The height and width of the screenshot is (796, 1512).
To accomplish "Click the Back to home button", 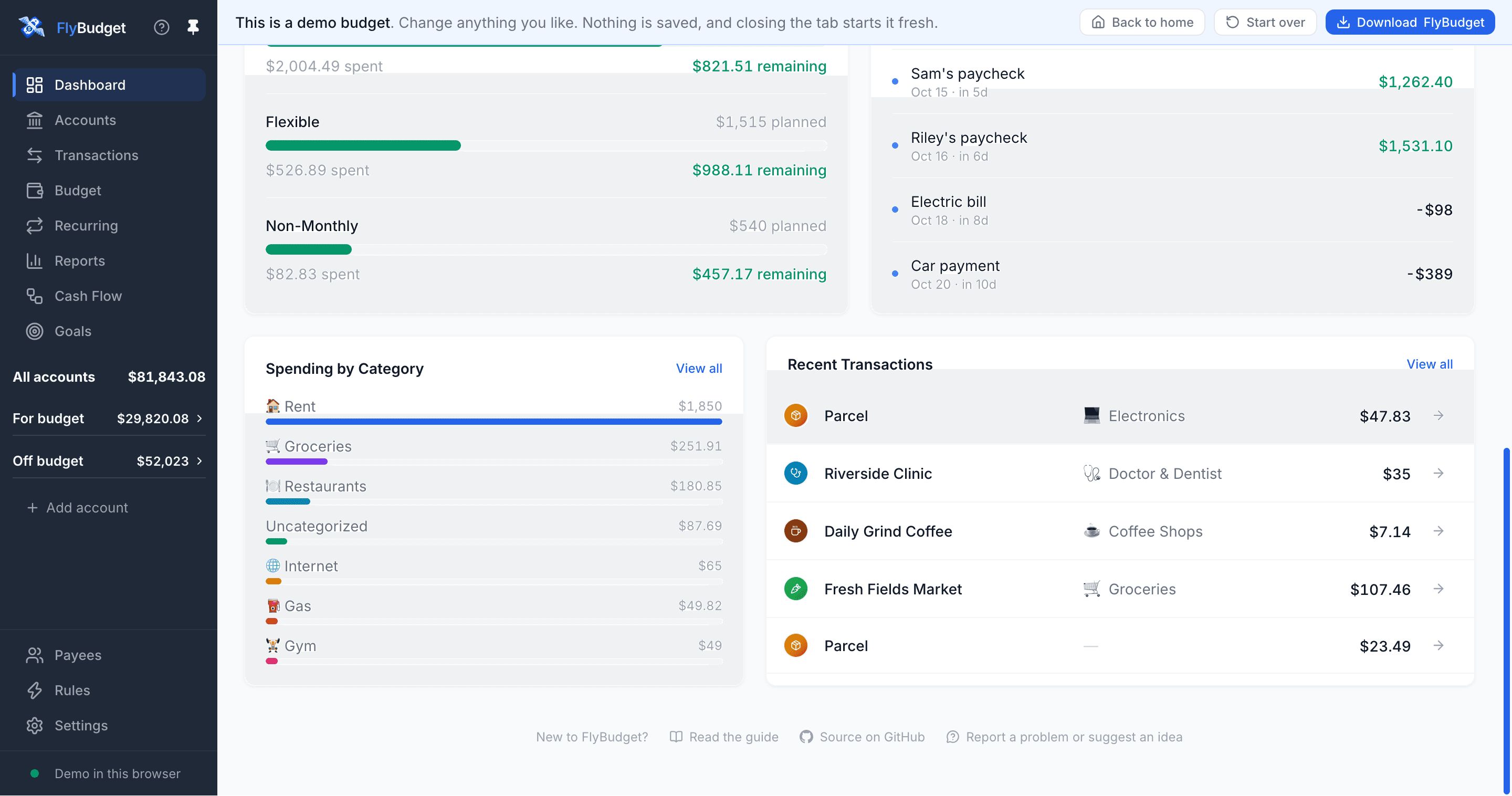I will (1142, 22).
